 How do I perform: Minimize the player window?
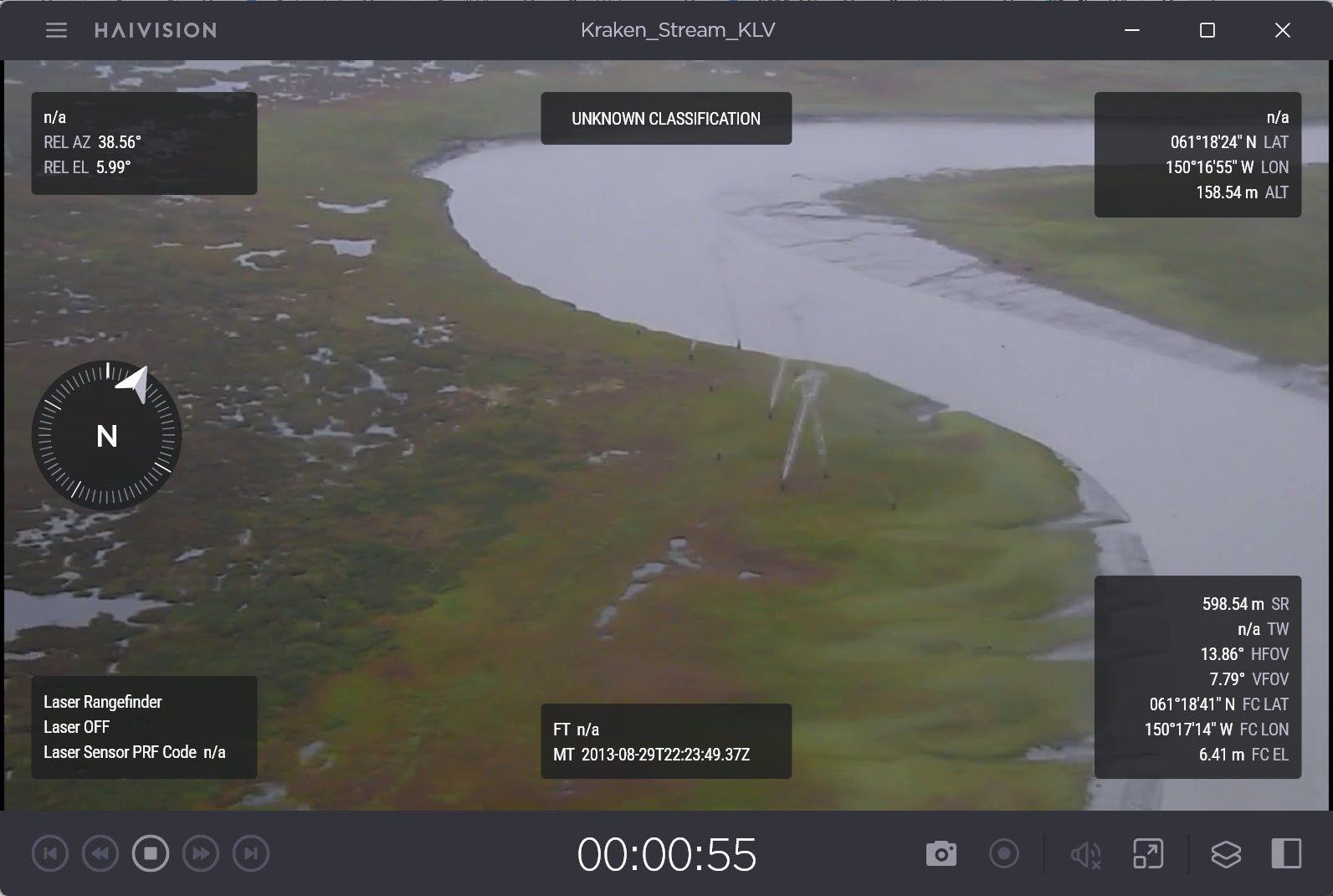1132,30
